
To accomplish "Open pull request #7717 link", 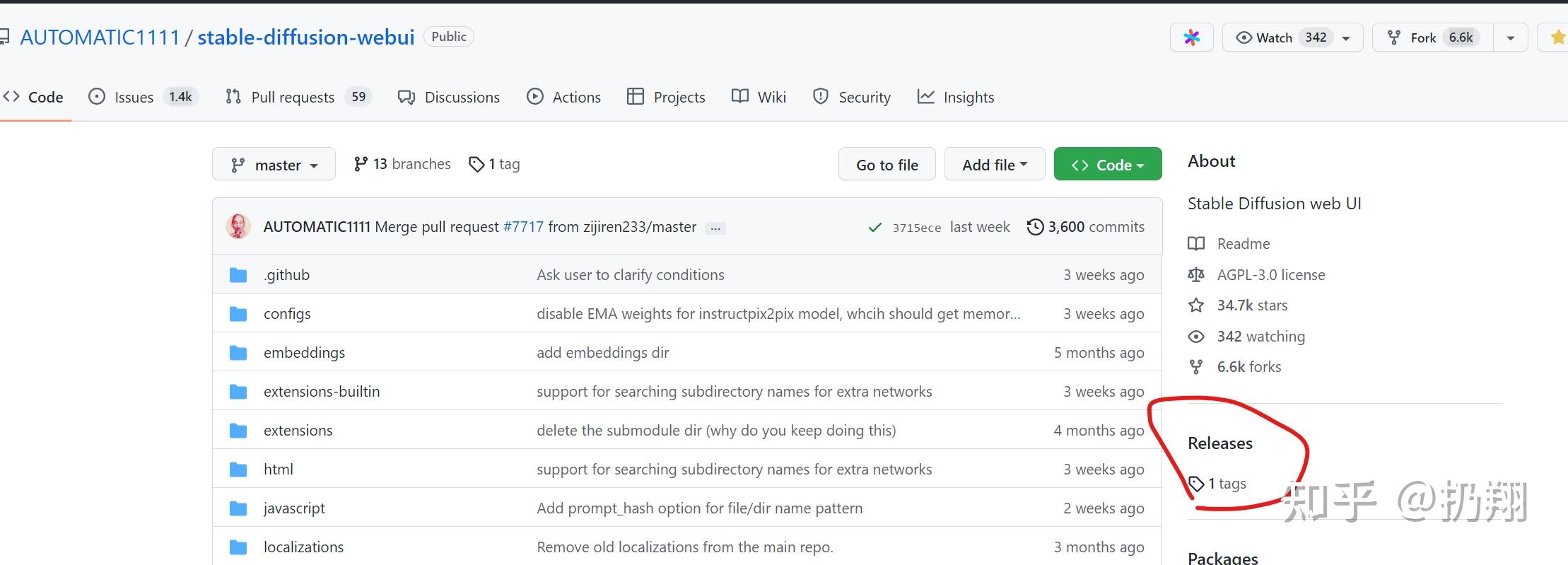I will click(x=523, y=227).
